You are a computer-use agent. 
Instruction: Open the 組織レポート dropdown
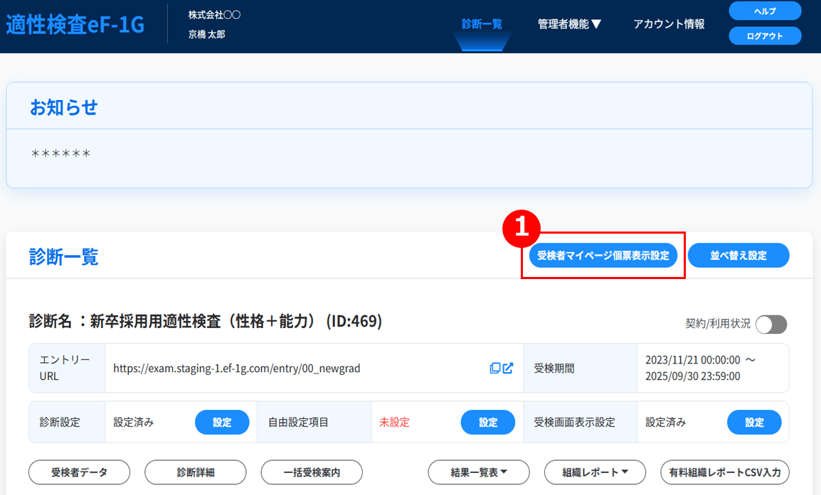point(597,472)
